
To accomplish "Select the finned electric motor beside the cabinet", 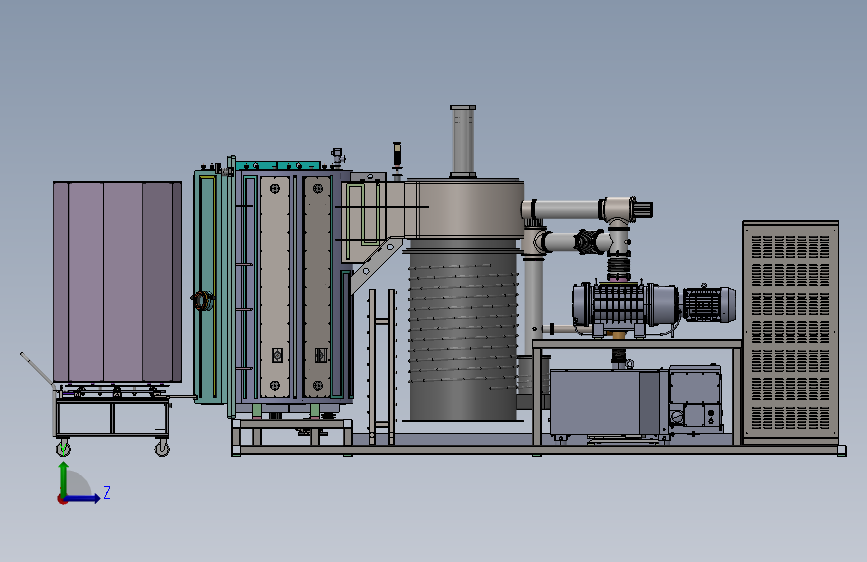I will (x=709, y=304).
